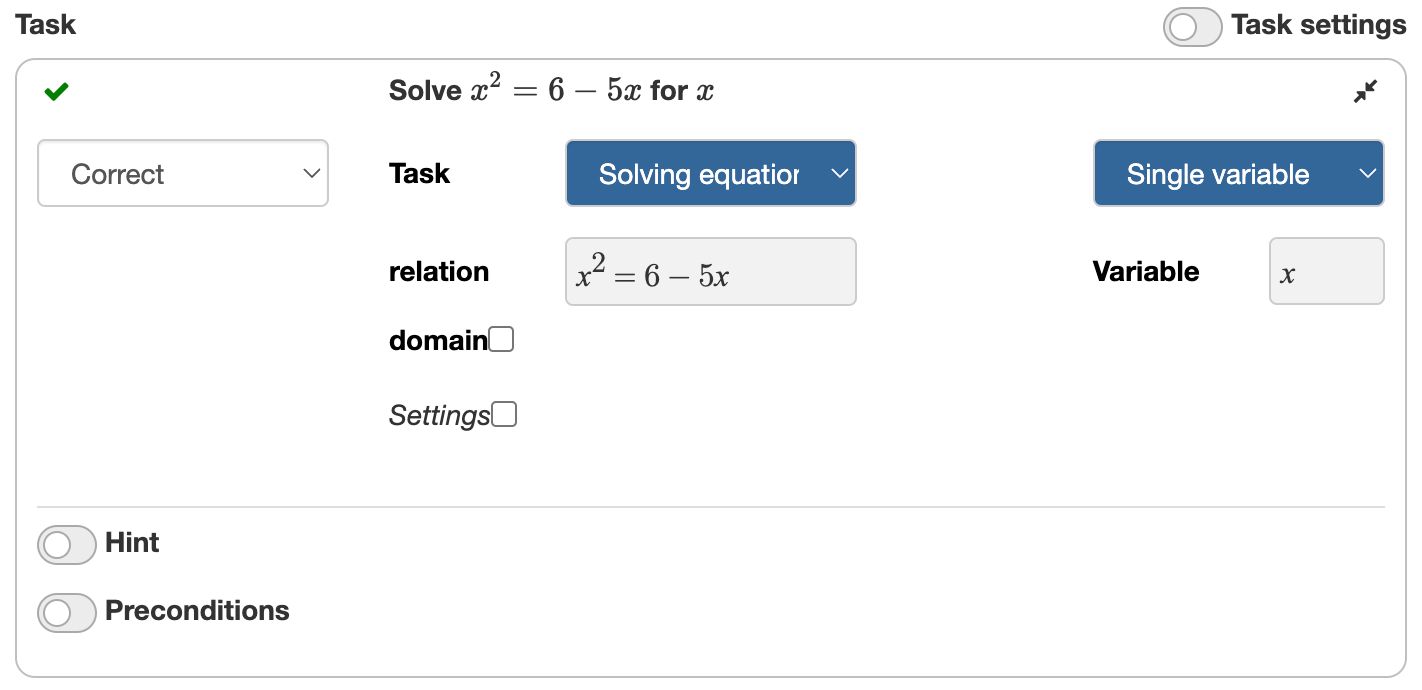Enable the Task settings toggle
This screenshot has height=690, width=1422.
click(1192, 24)
